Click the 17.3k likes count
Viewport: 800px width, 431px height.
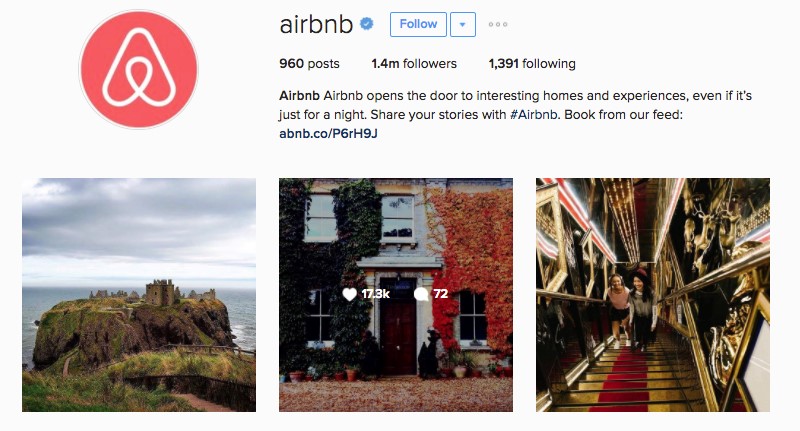[376, 294]
